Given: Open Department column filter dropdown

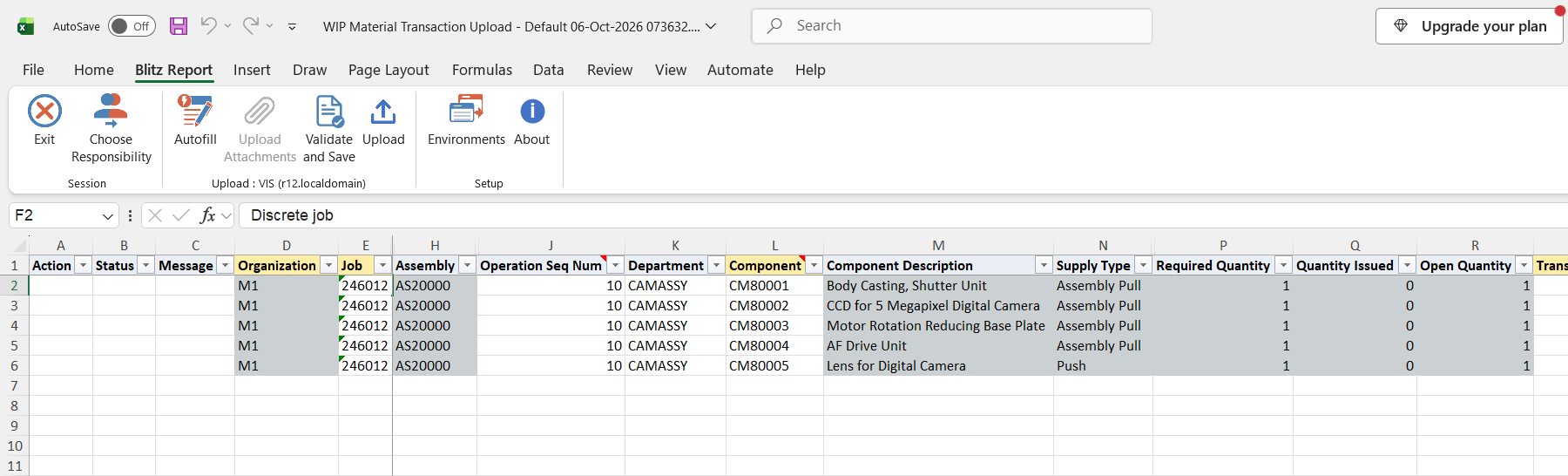Looking at the screenshot, I should point(716,265).
